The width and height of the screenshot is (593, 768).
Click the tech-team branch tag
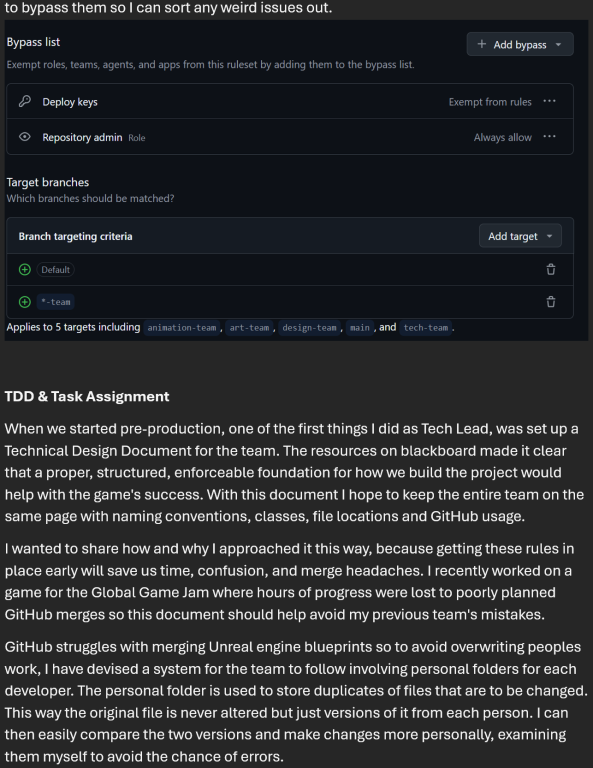point(426,328)
